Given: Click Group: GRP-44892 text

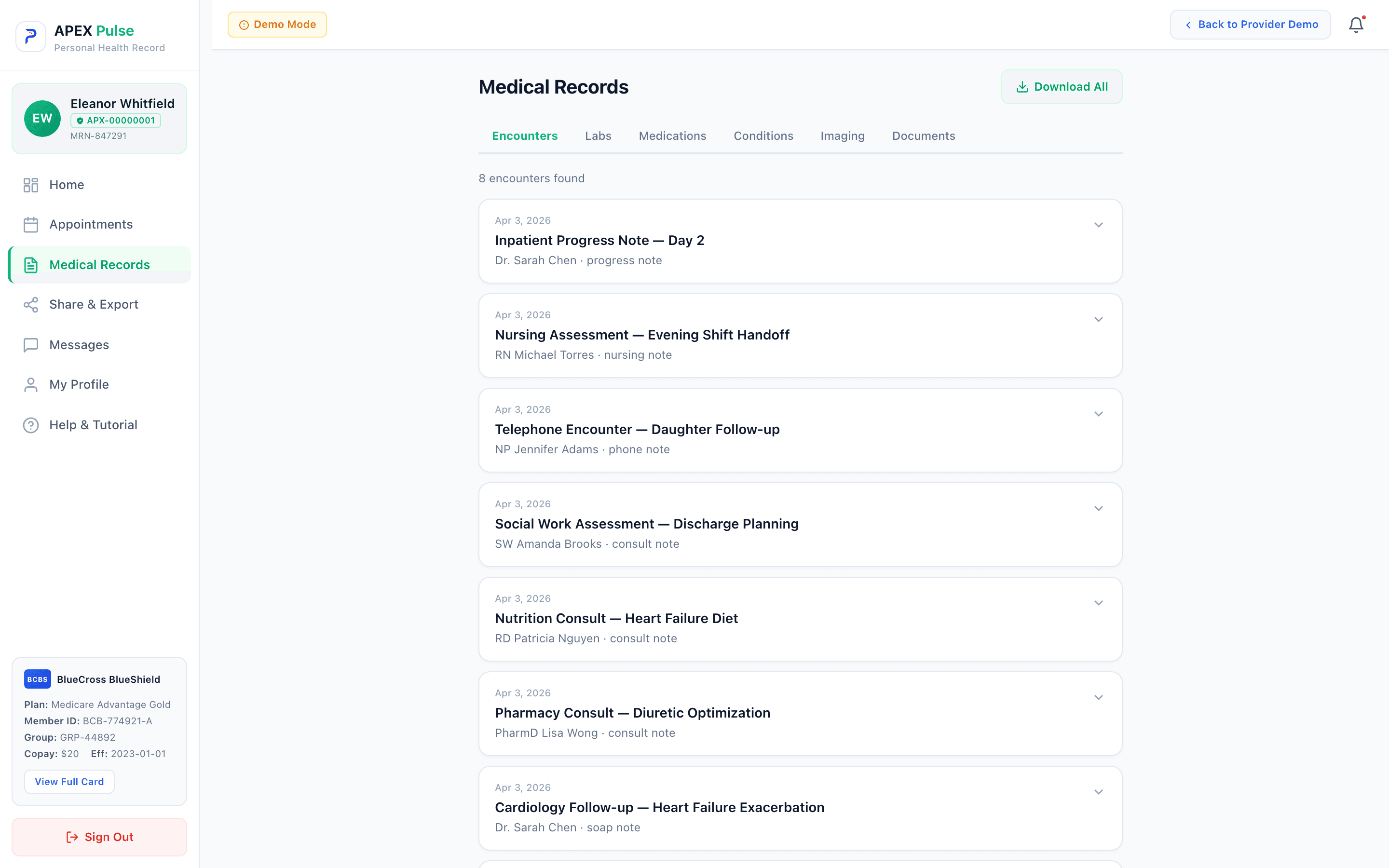Looking at the screenshot, I should point(69,737).
